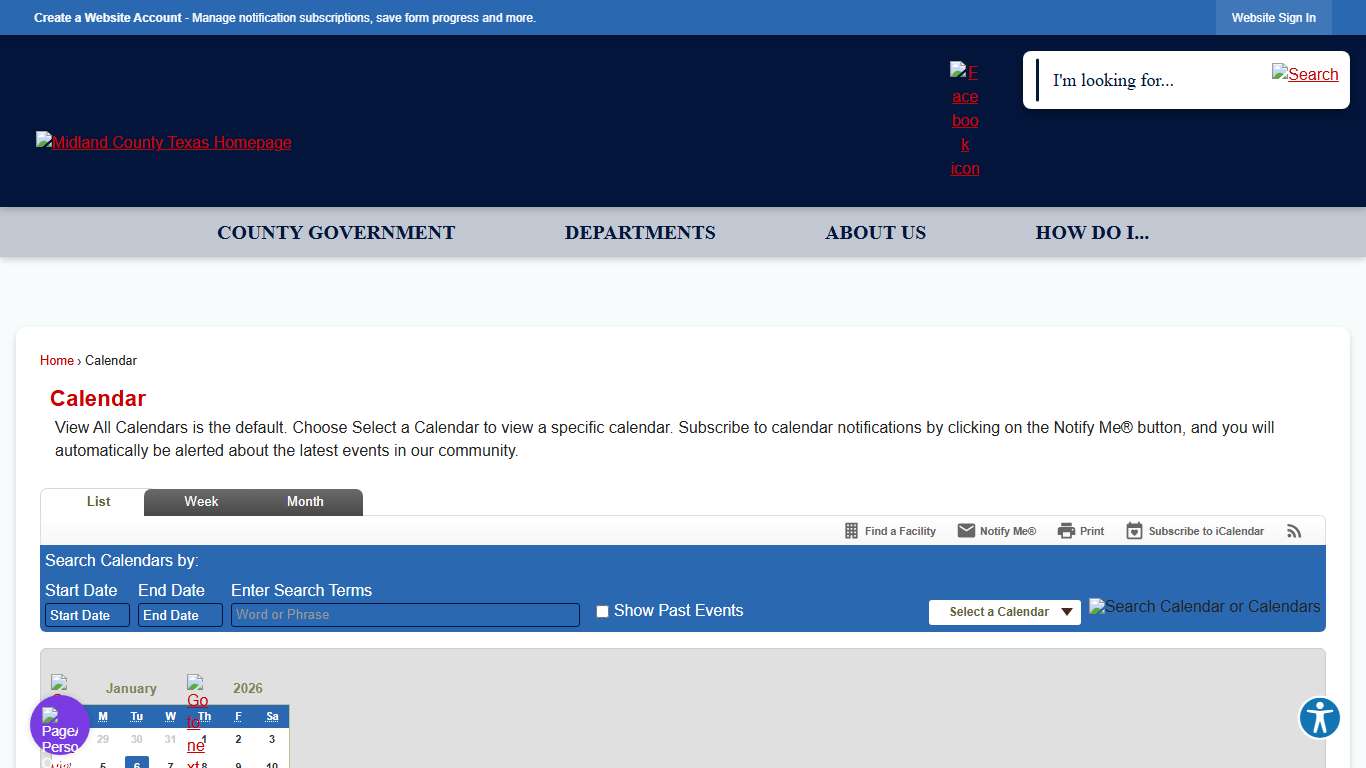Switch to the Week calendar tab
This screenshot has height=768, width=1366.
(201, 502)
